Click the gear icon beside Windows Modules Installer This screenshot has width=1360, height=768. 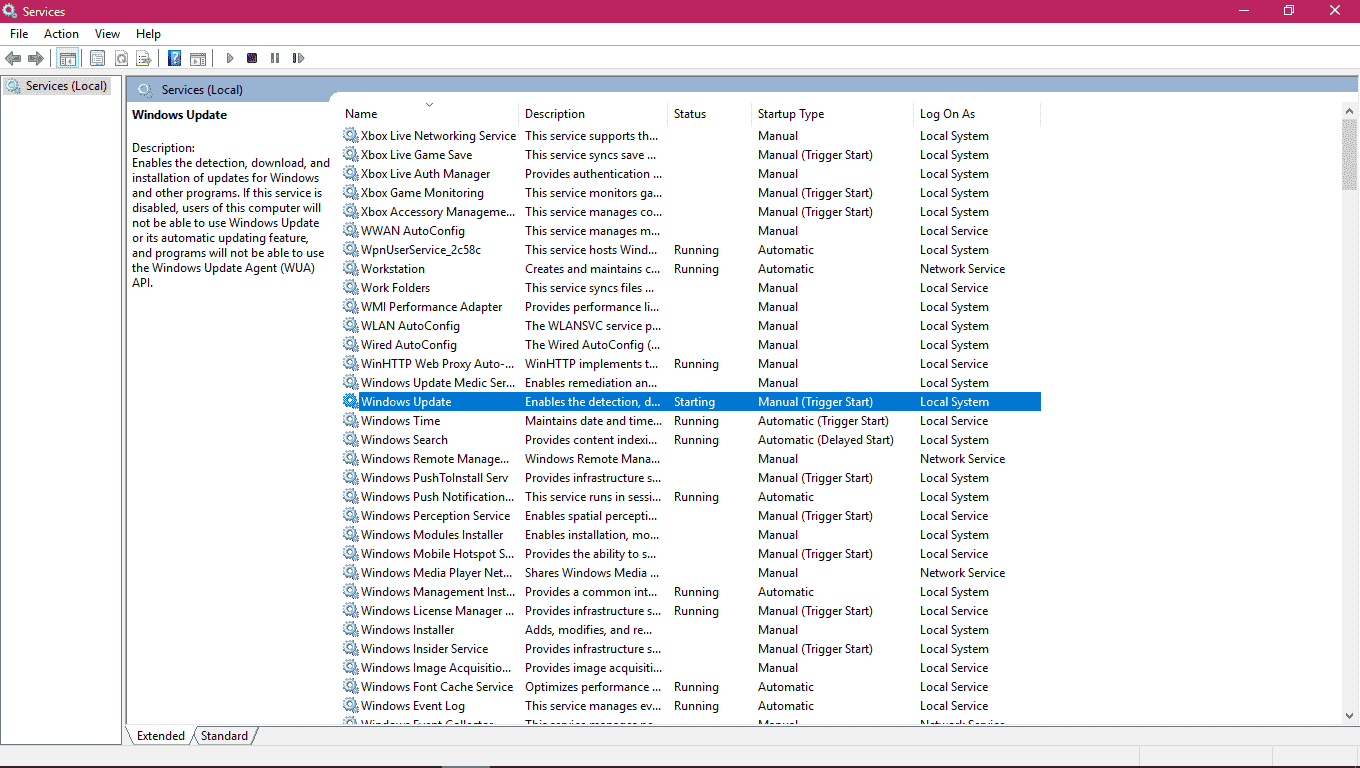pyautogui.click(x=350, y=535)
